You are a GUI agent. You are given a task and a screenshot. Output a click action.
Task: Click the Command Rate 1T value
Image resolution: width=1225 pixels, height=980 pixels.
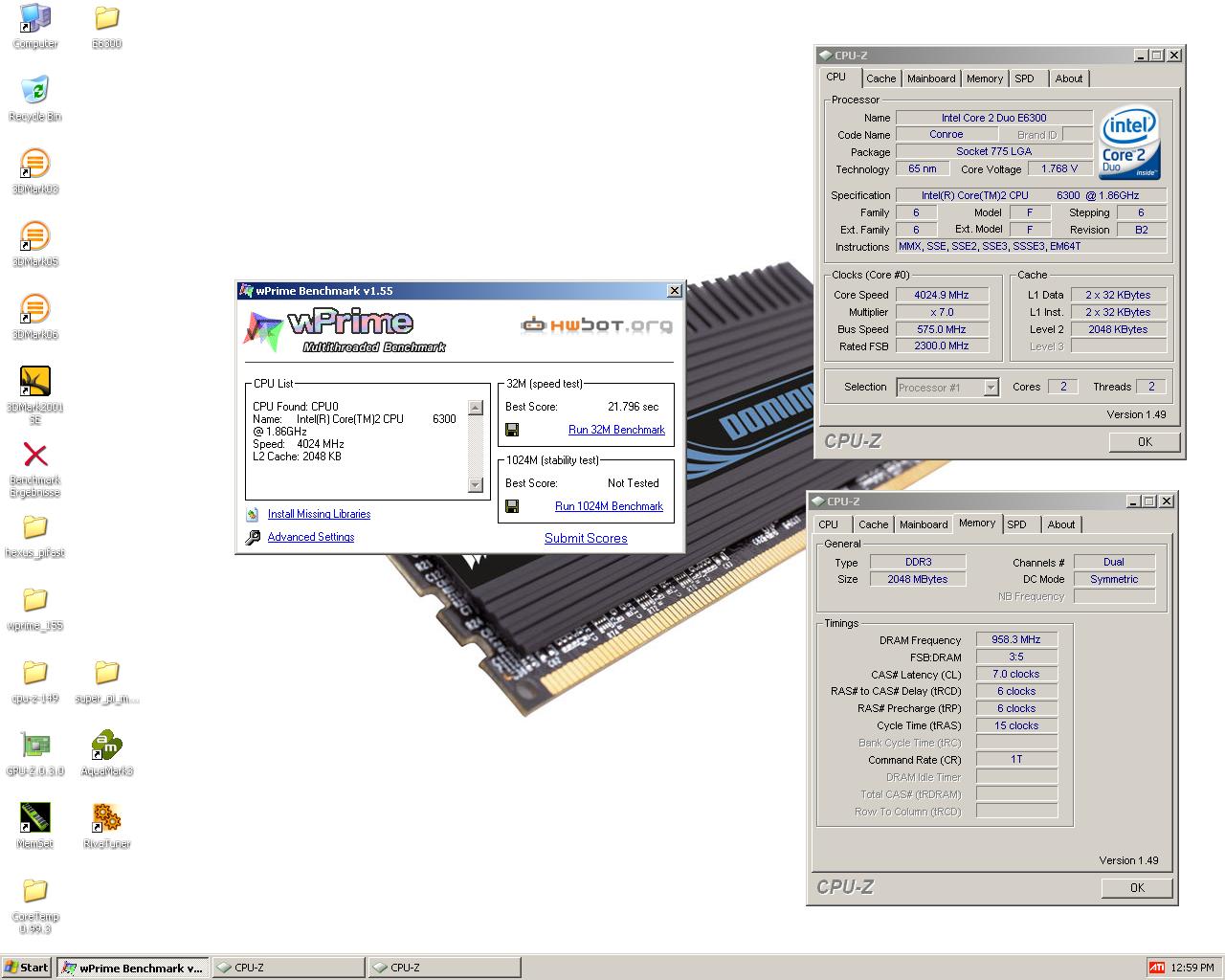[x=1016, y=760]
